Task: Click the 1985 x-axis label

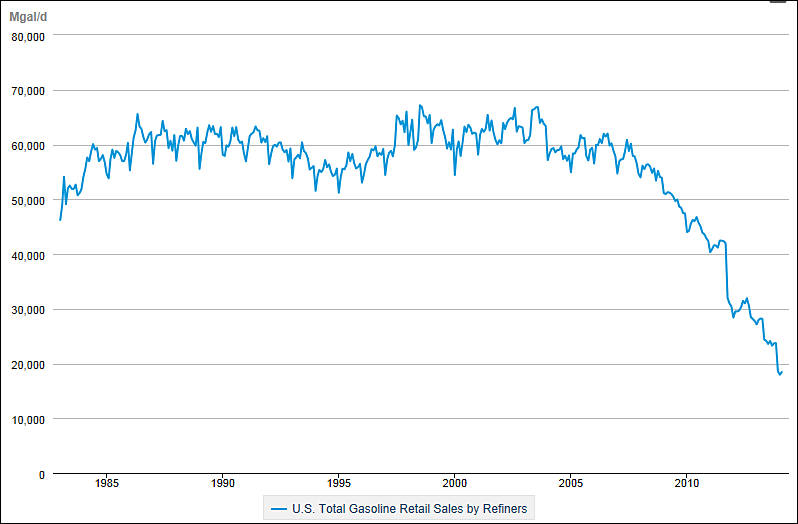Action: pyautogui.click(x=107, y=483)
